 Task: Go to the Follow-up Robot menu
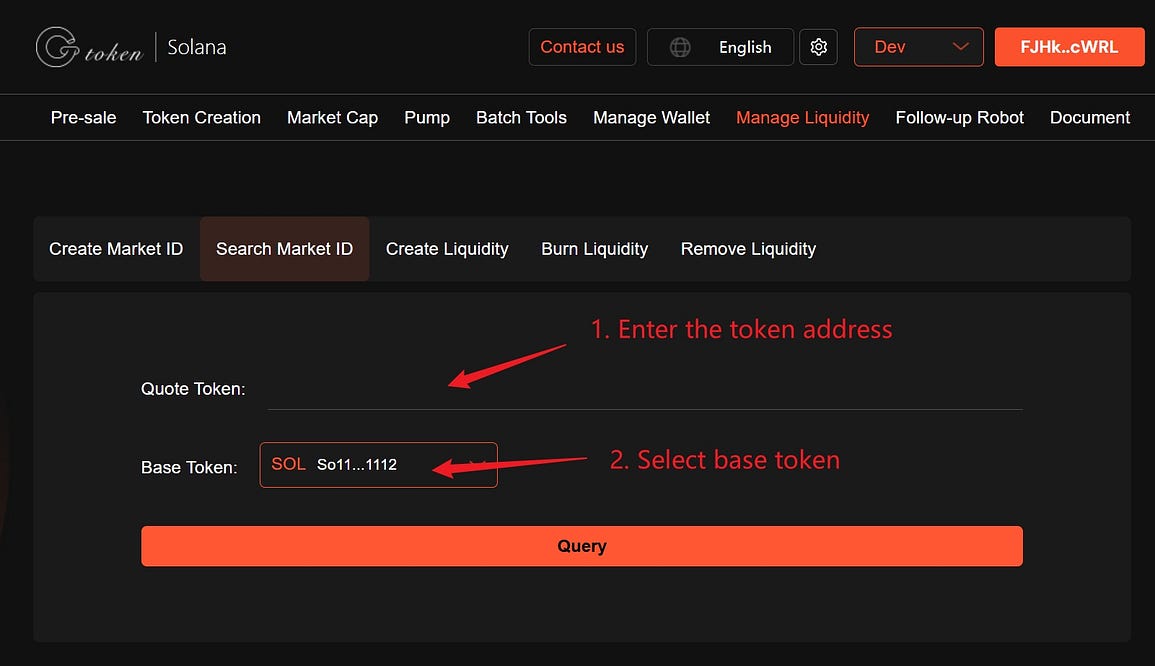(x=959, y=118)
